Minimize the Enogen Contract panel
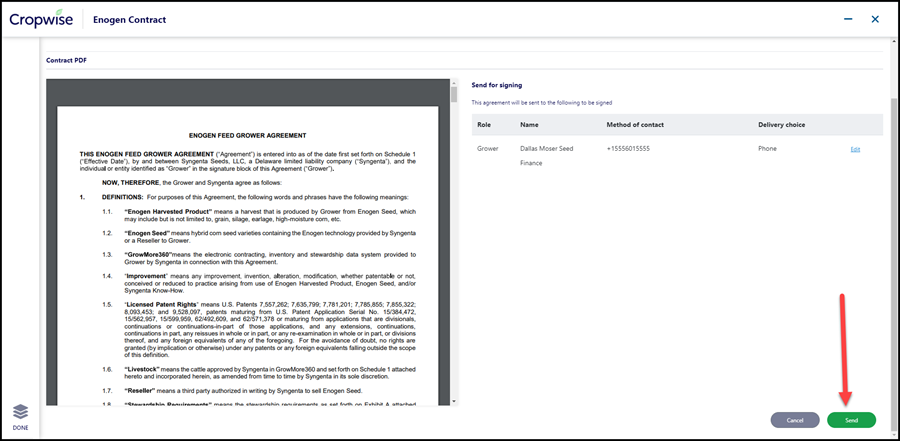The image size is (900, 441). (848, 19)
